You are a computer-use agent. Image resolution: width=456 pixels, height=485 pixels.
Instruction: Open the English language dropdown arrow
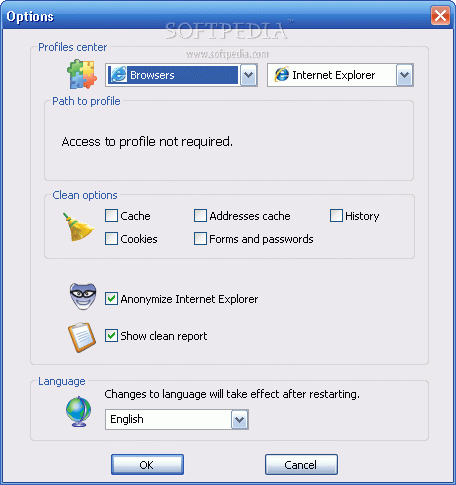[x=239, y=419]
